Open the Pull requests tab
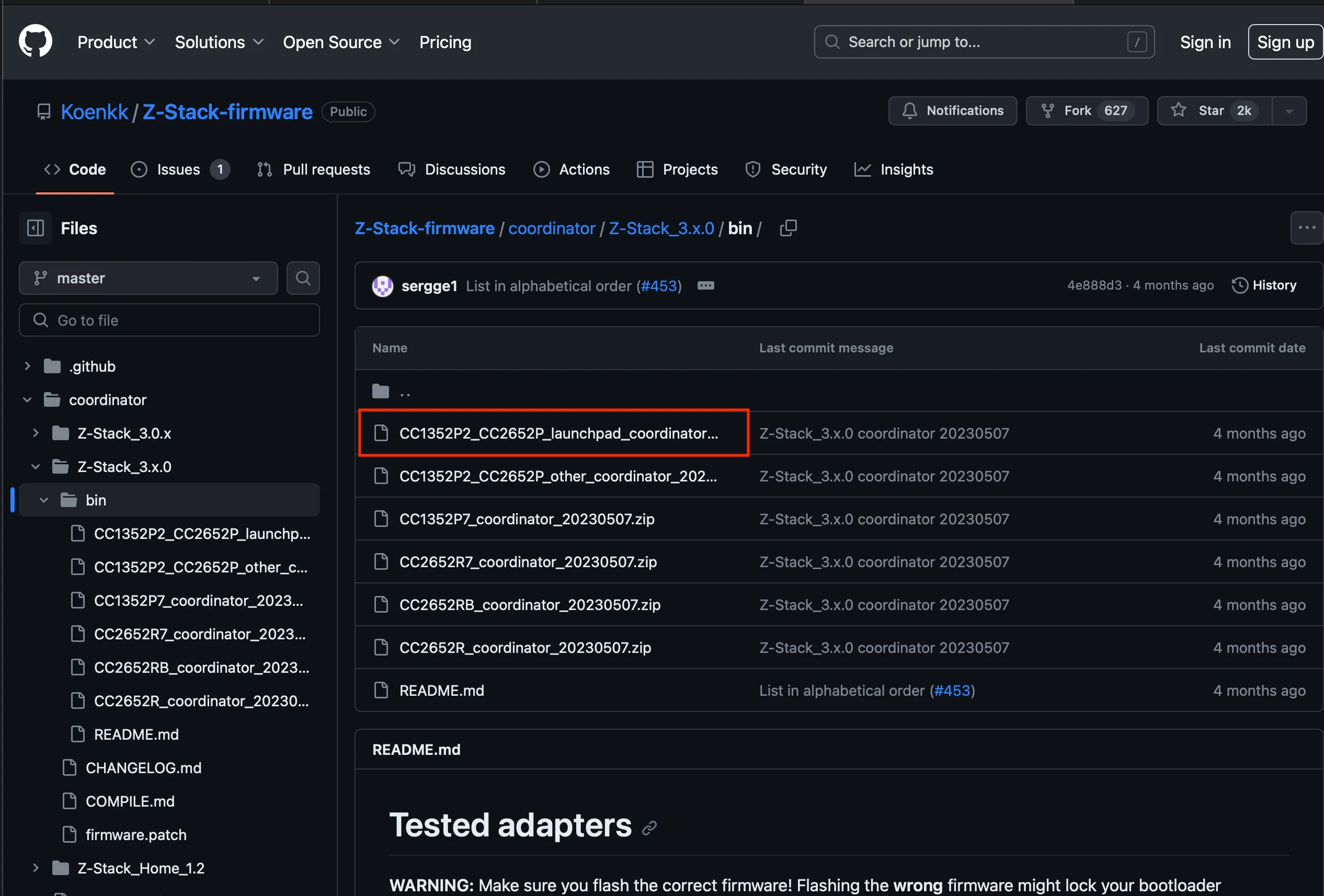Viewport: 1324px width, 896px height. [x=313, y=169]
